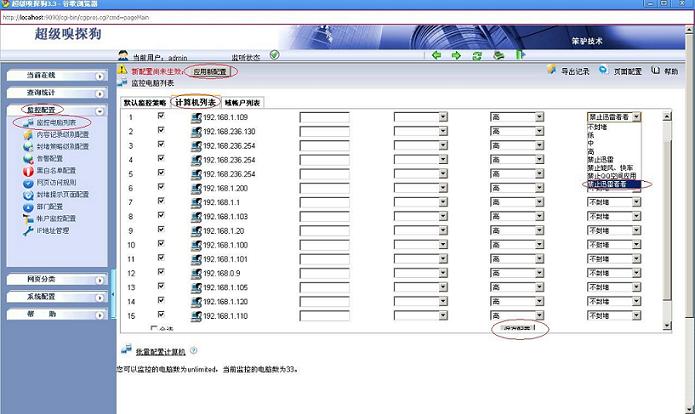Expand the 当前在线 sidebar section

[x=57, y=75]
